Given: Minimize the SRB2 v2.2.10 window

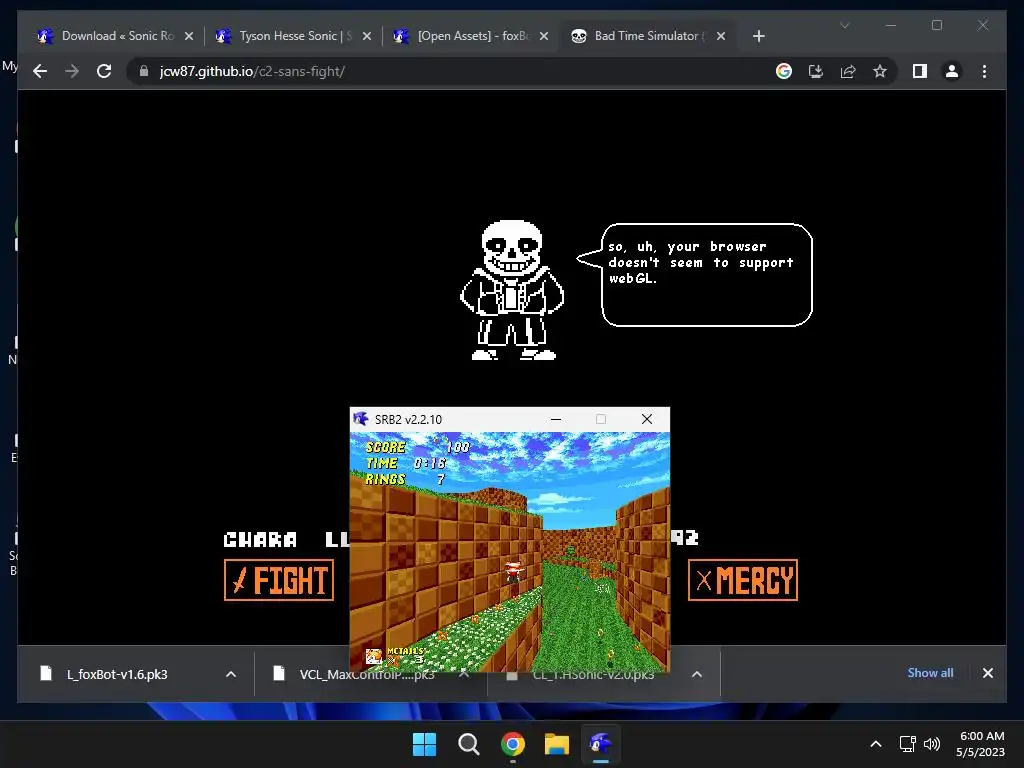Looking at the screenshot, I should pos(556,419).
